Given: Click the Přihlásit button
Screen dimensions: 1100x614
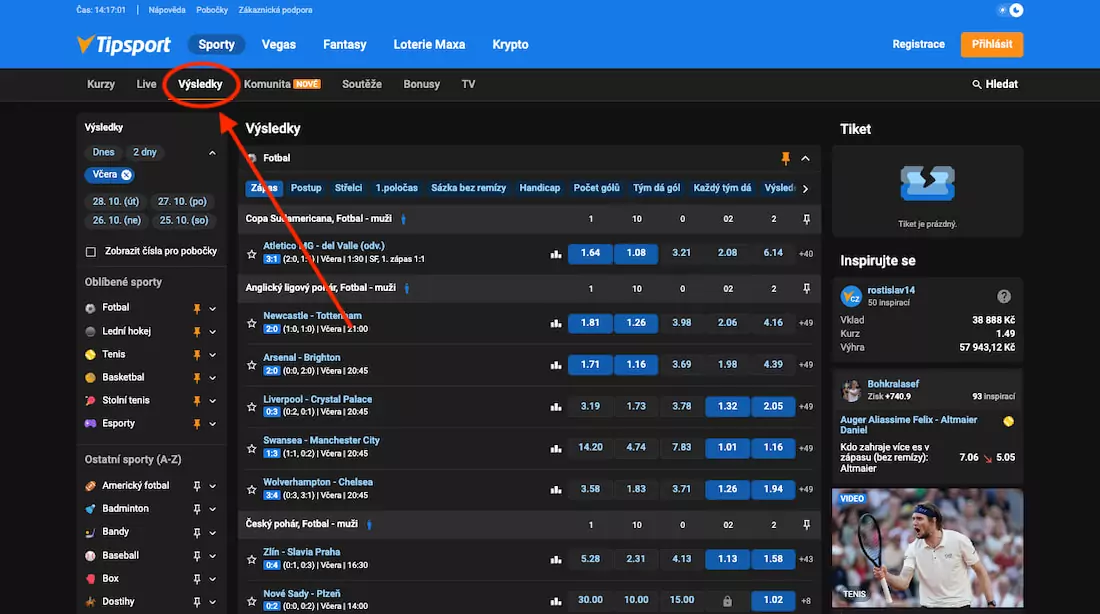Looking at the screenshot, I should (991, 44).
